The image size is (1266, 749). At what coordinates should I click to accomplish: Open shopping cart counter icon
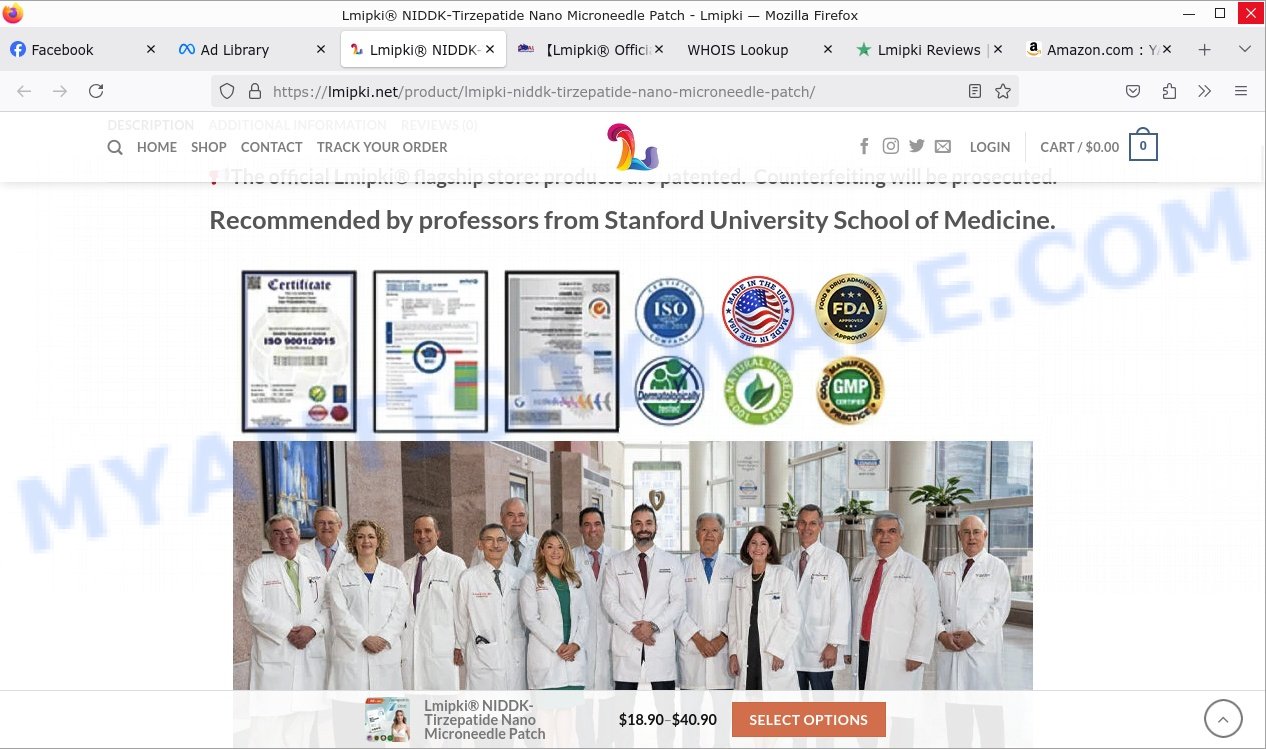tap(1143, 147)
